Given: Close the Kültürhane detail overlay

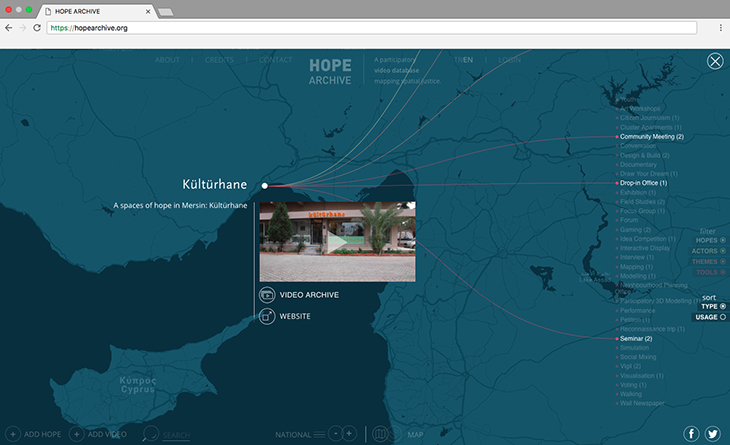Looking at the screenshot, I should coord(715,61).
